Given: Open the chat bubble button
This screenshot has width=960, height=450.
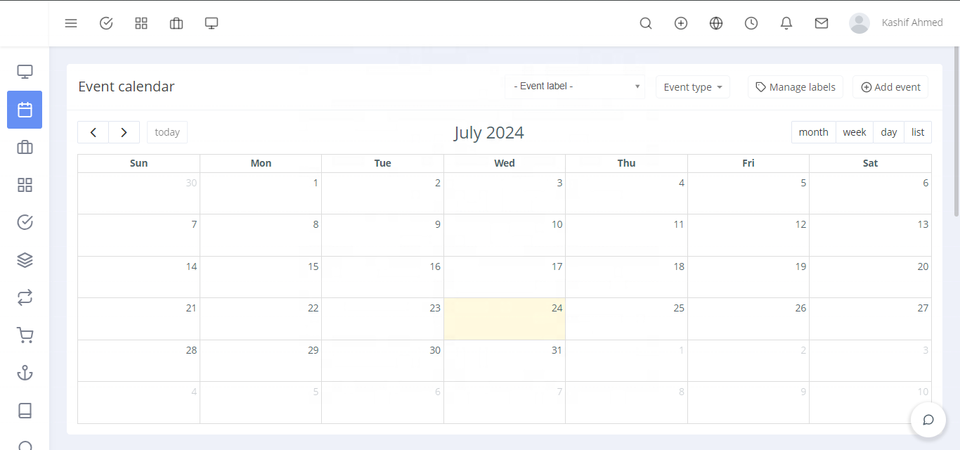Looking at the screenshot, I should pyautogui.click(x=928, y=419).
